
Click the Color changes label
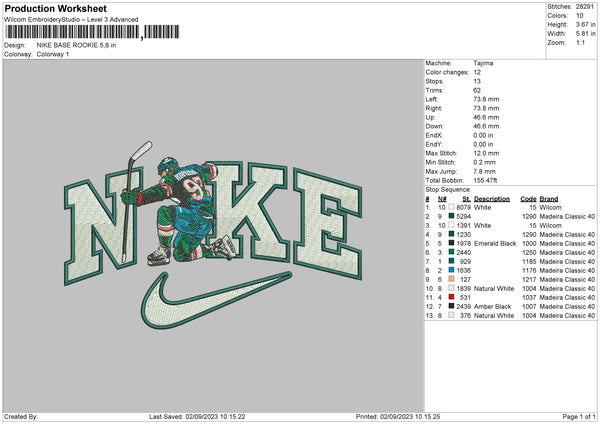pyautogui.click(x=447, y=72)
